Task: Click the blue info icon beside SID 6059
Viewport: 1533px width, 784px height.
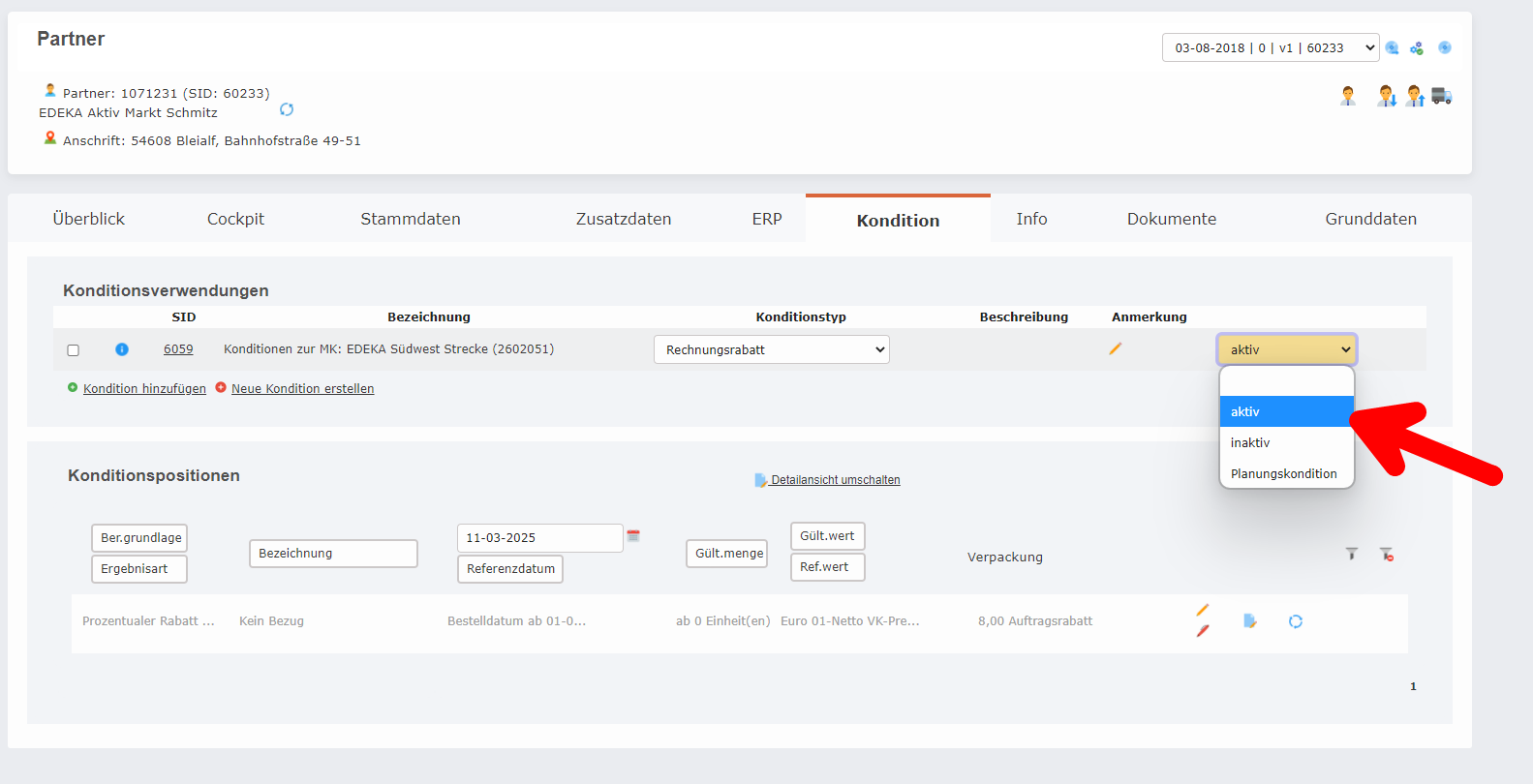Action: pos(122,349)
